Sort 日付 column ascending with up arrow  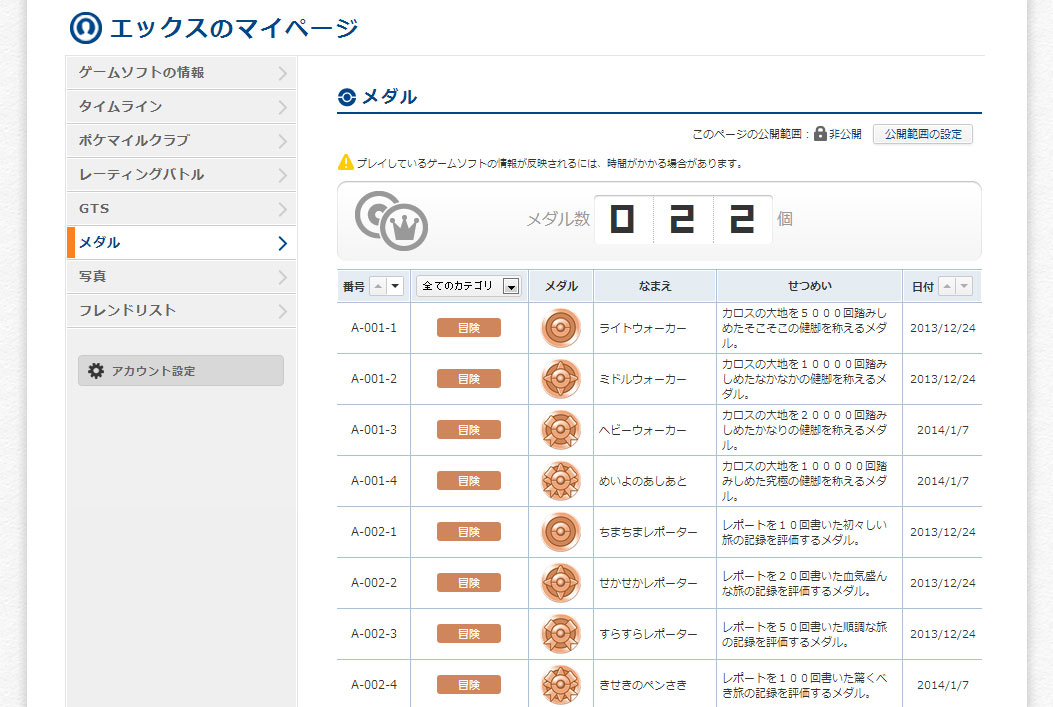tap(947, 286)
